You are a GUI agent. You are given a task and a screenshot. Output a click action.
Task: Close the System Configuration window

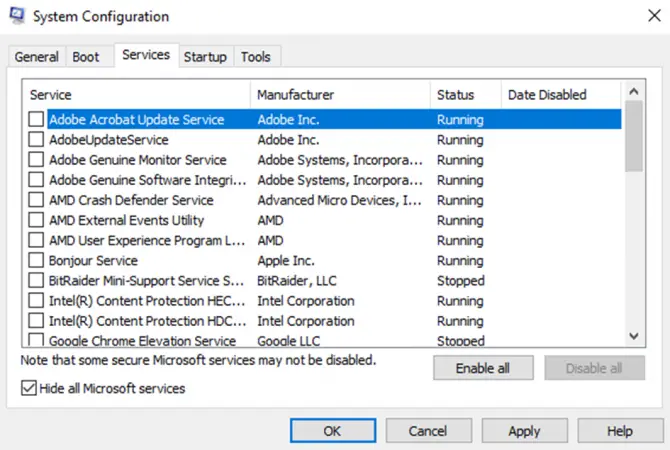654,16
